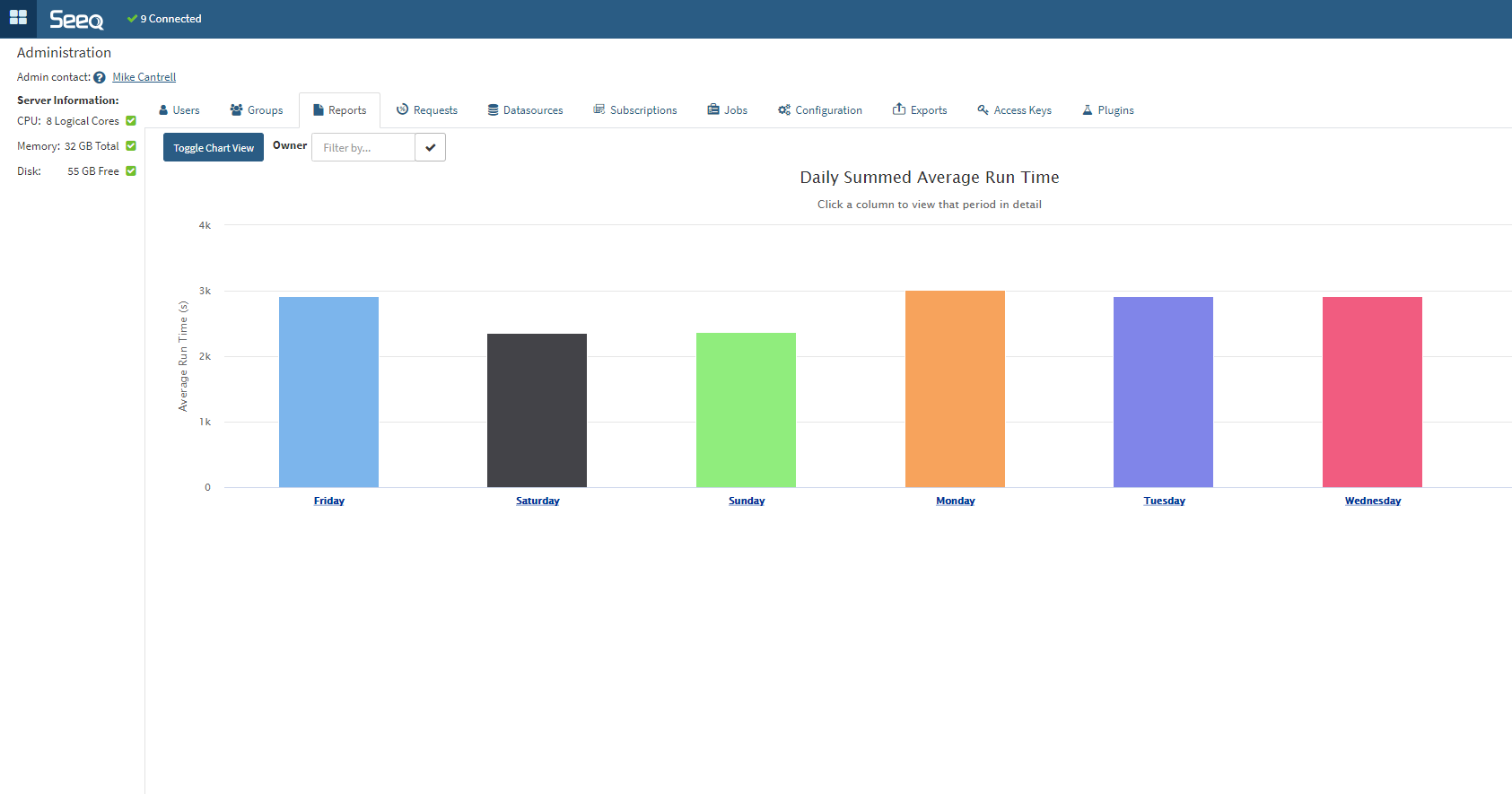
Task: View the 9 Connected status indicator
Action: [165, 19]
